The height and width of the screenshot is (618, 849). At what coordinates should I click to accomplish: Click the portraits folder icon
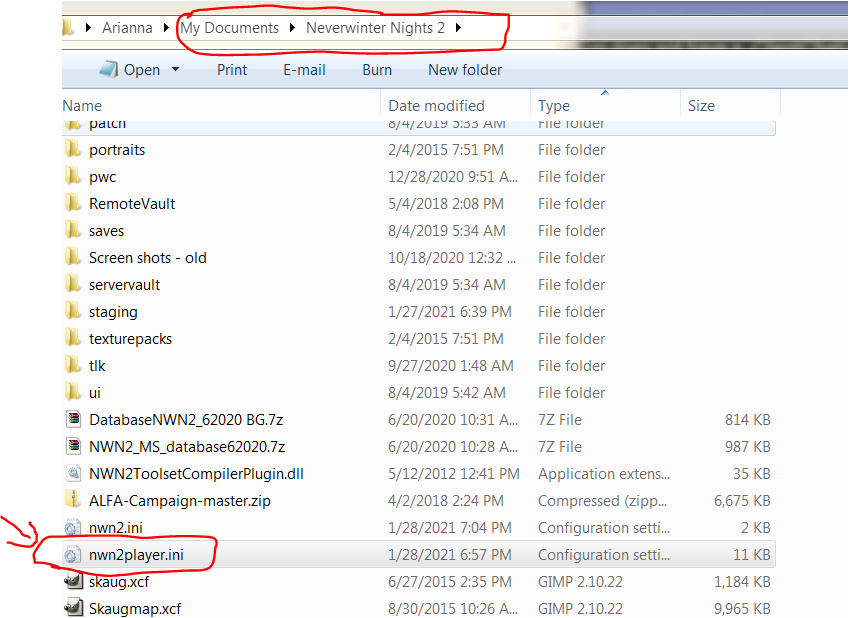tap(73, 149)
